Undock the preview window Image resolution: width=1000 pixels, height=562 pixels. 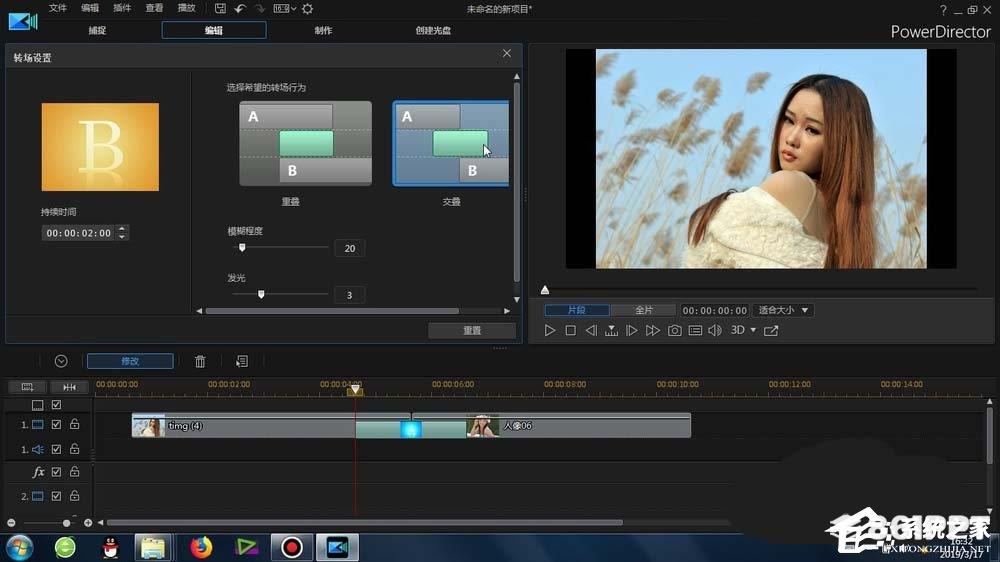(771, 330)
